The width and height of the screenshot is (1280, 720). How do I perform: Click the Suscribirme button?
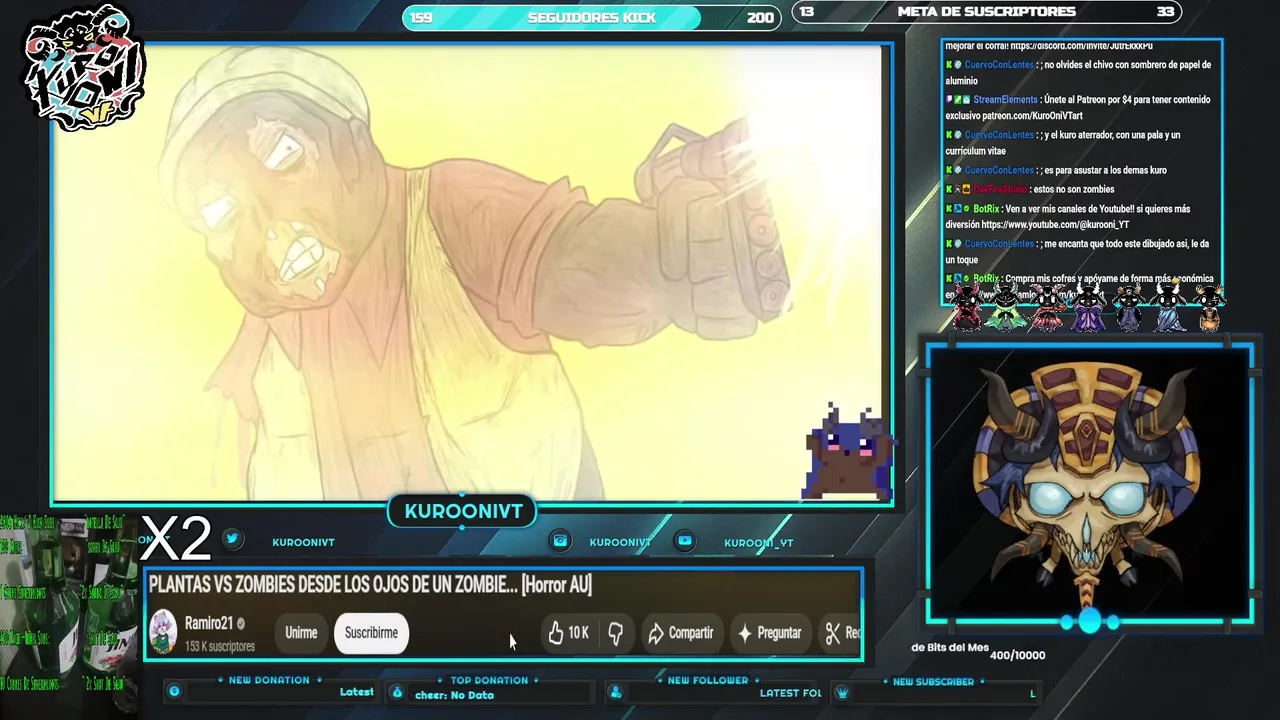pos(371,633)
